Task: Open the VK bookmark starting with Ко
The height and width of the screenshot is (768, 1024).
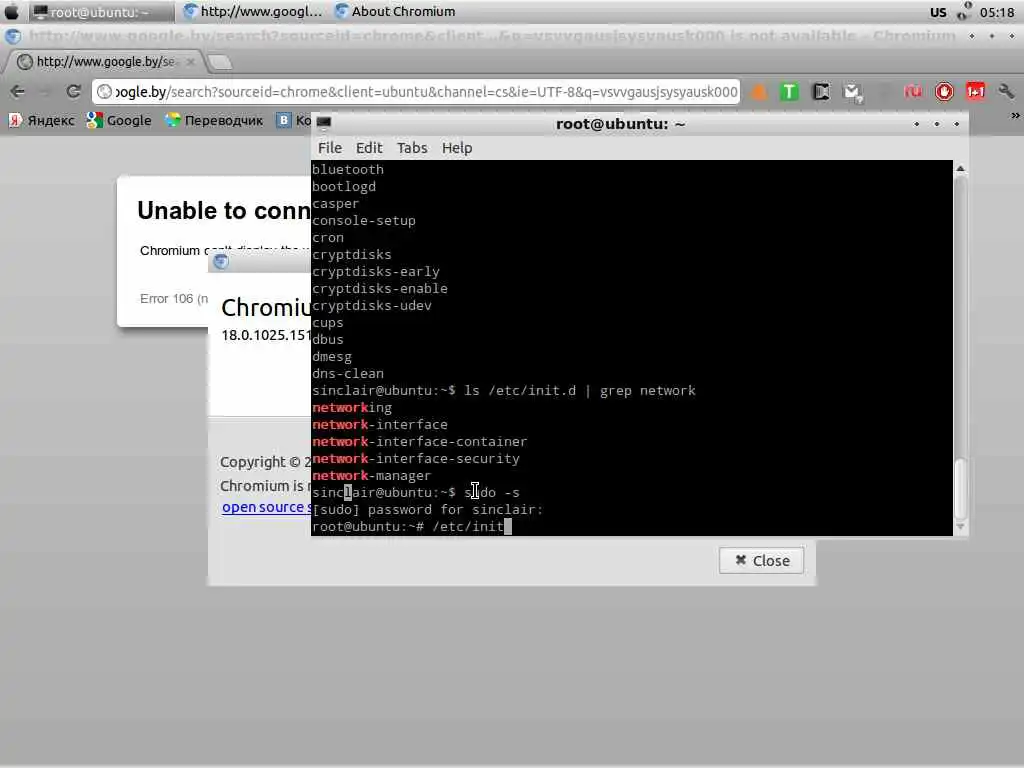Action: 293,120
